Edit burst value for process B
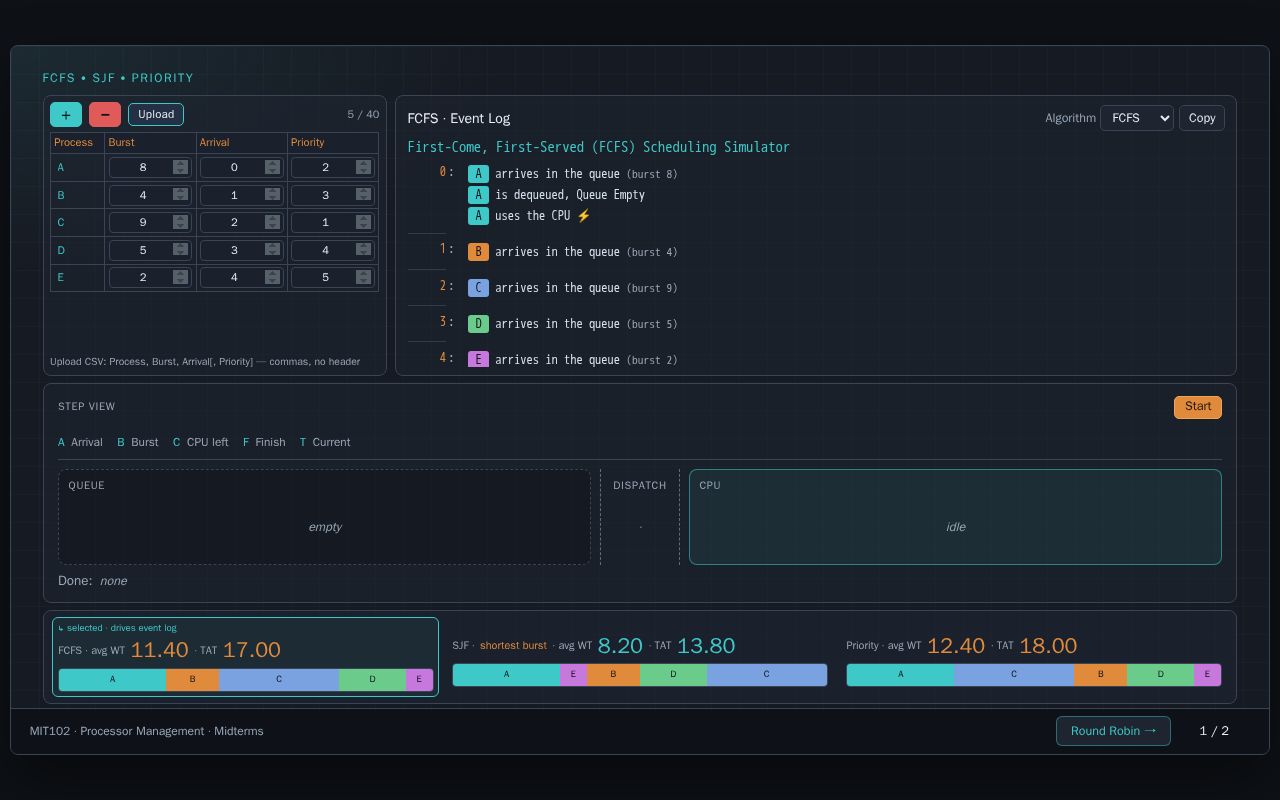The width and height of the screenshot is (1280, 800). coord(150,195)
